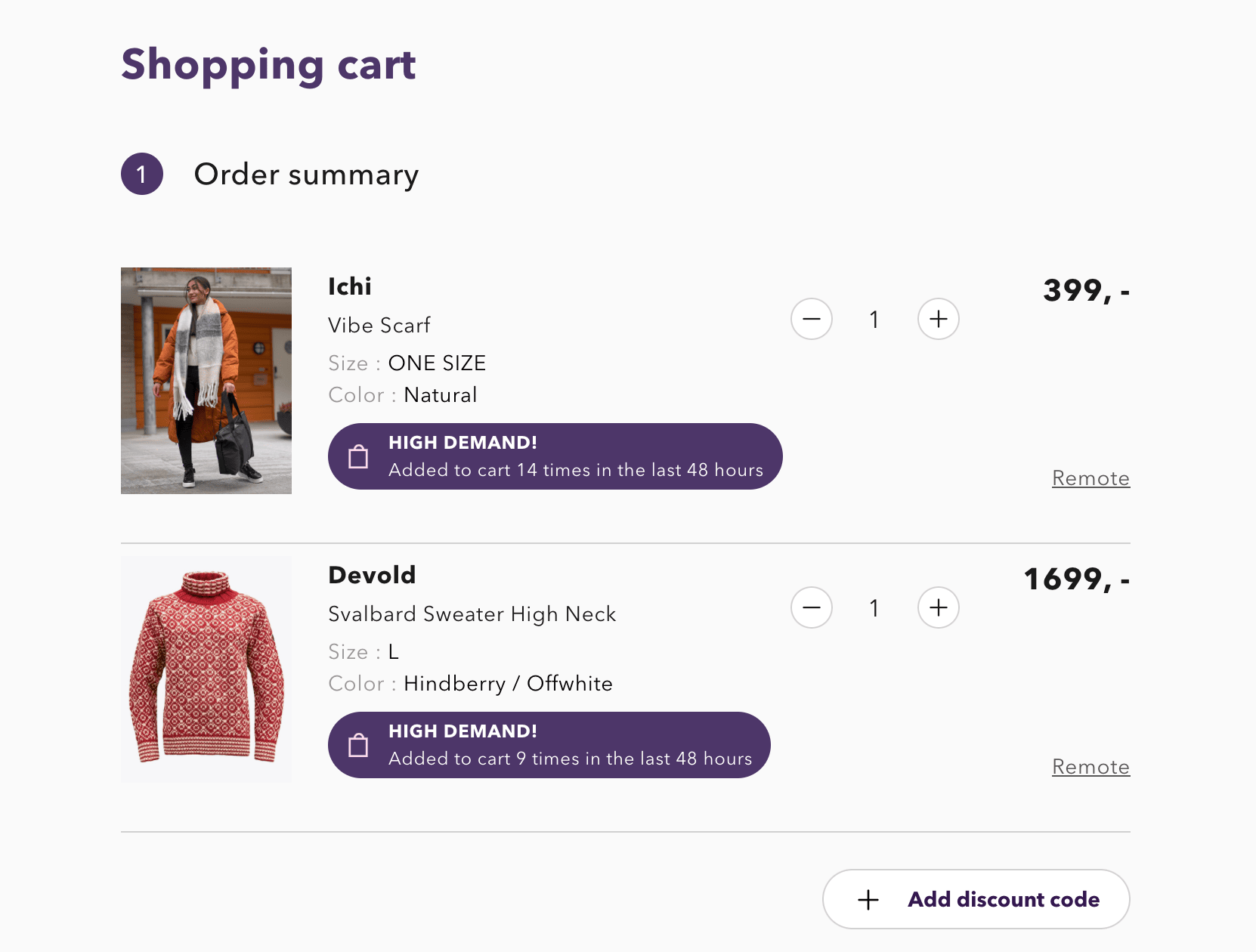
Task: Decrease quantity of Ichi Vibe Scarf
Action: click(x=812, y=319)
